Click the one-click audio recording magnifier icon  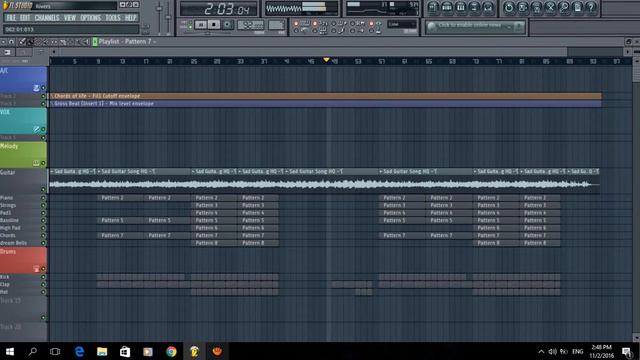(x=564, y=7)
